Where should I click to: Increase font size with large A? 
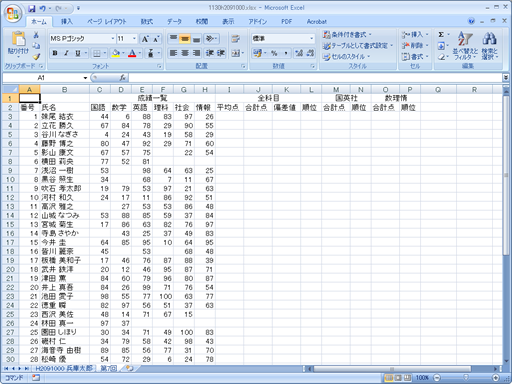click(x=145, y=39)
